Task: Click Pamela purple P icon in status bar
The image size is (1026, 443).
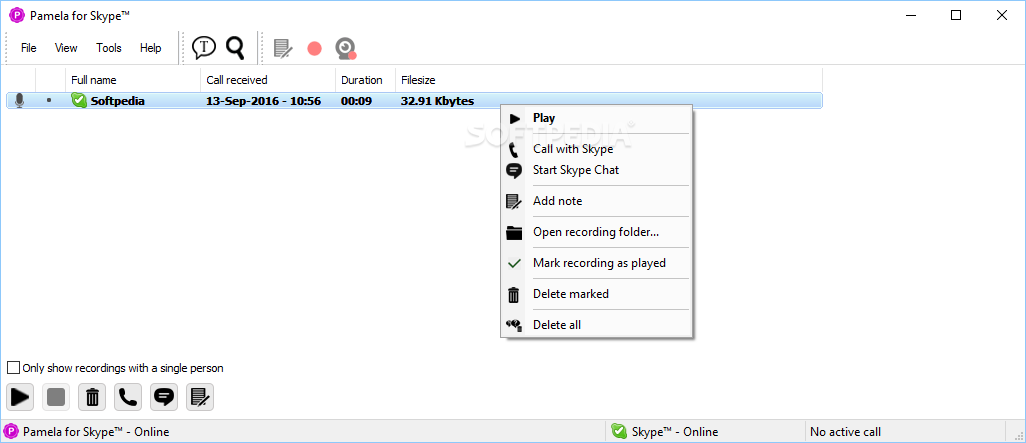Action: (11, 431)
